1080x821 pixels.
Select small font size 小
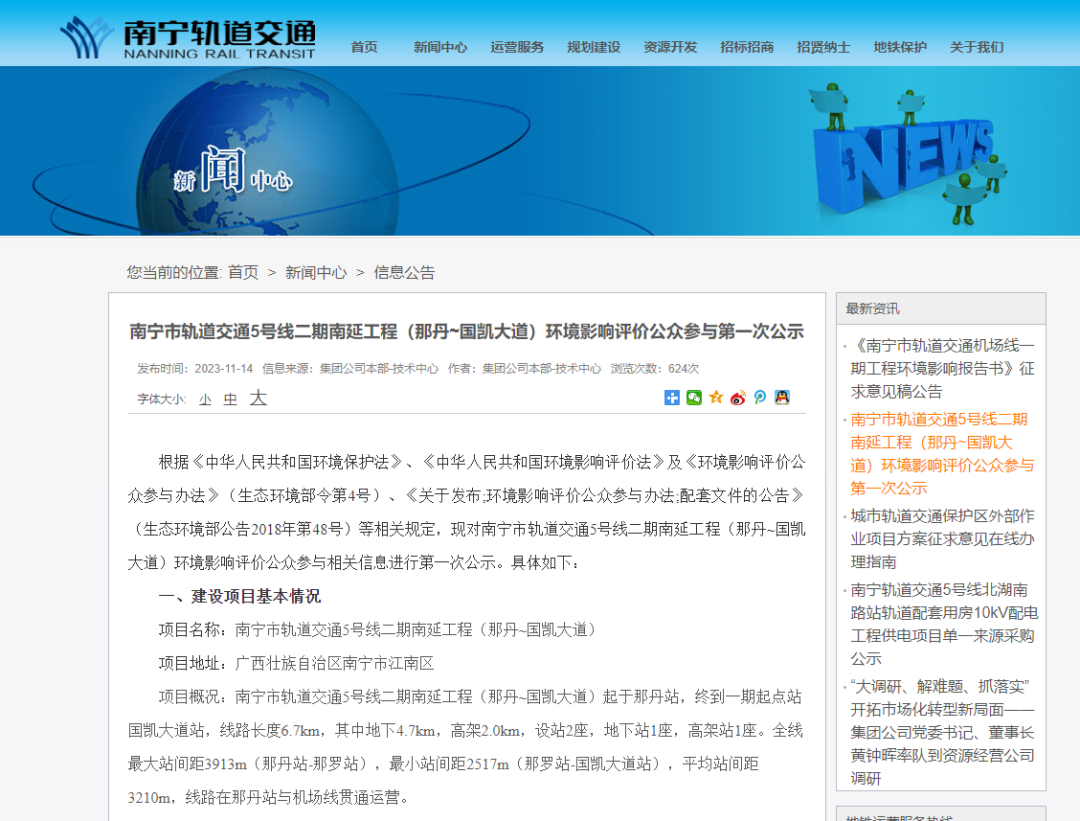pyautogui.click(x=203, y=397)
